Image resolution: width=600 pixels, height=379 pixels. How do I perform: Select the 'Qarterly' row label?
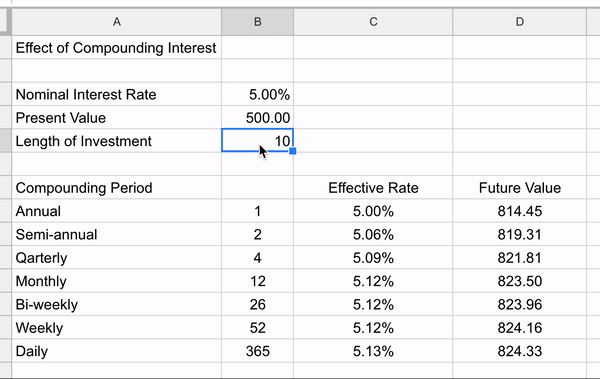pos(116,258)
